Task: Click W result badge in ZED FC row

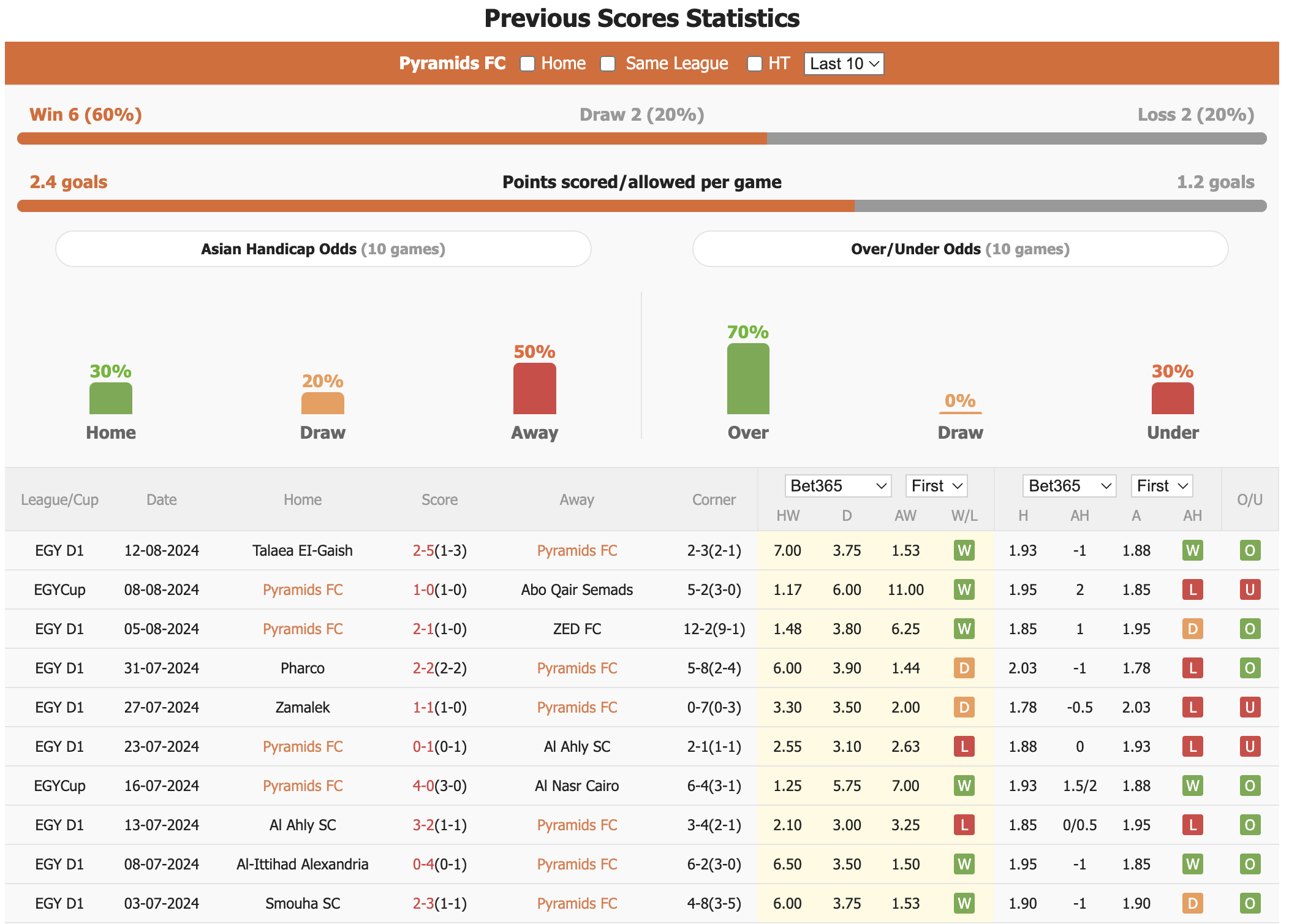Action: pyautogui.click(x=964, y=629)
